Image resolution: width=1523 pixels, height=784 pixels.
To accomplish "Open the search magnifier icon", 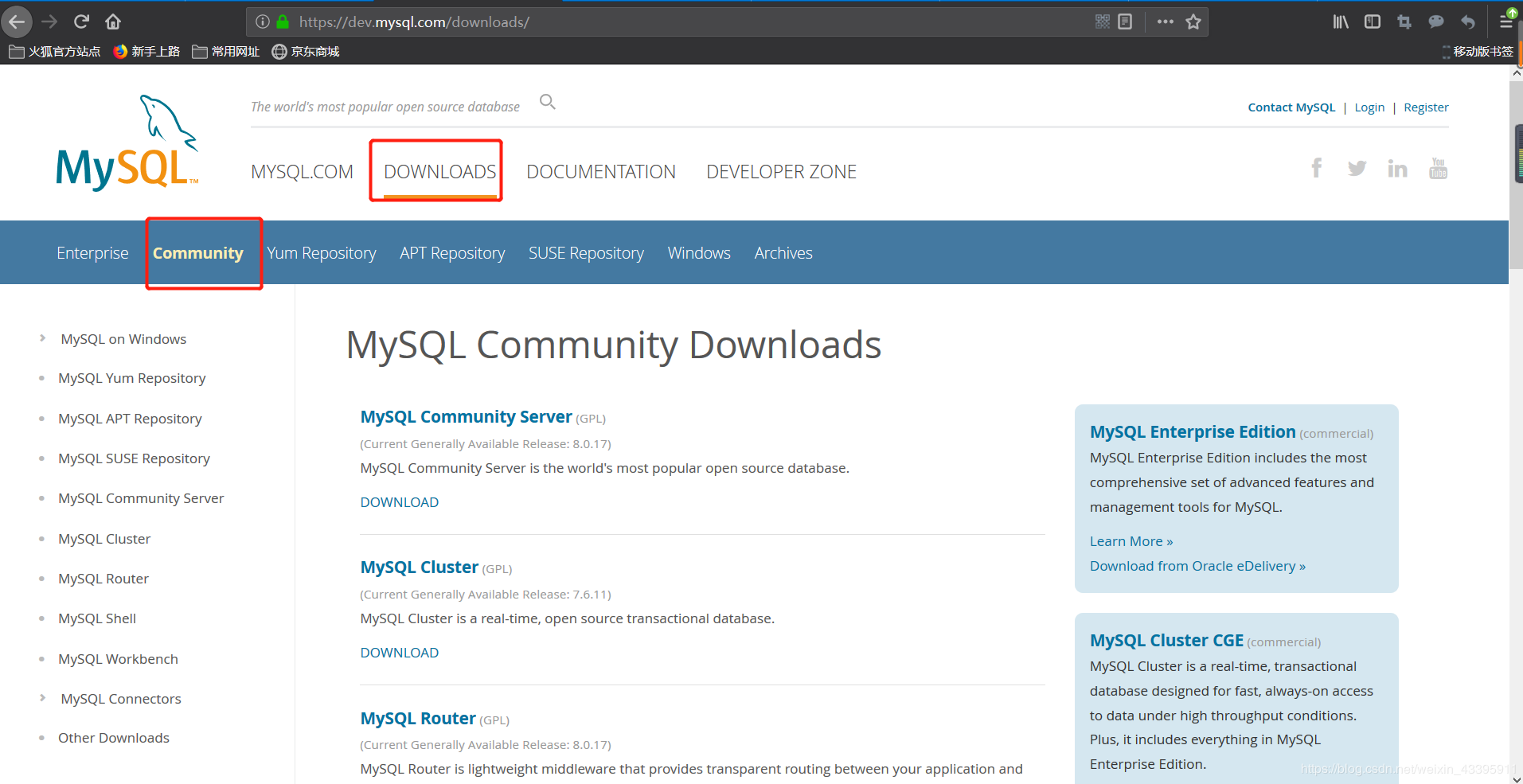I will 547,102.
